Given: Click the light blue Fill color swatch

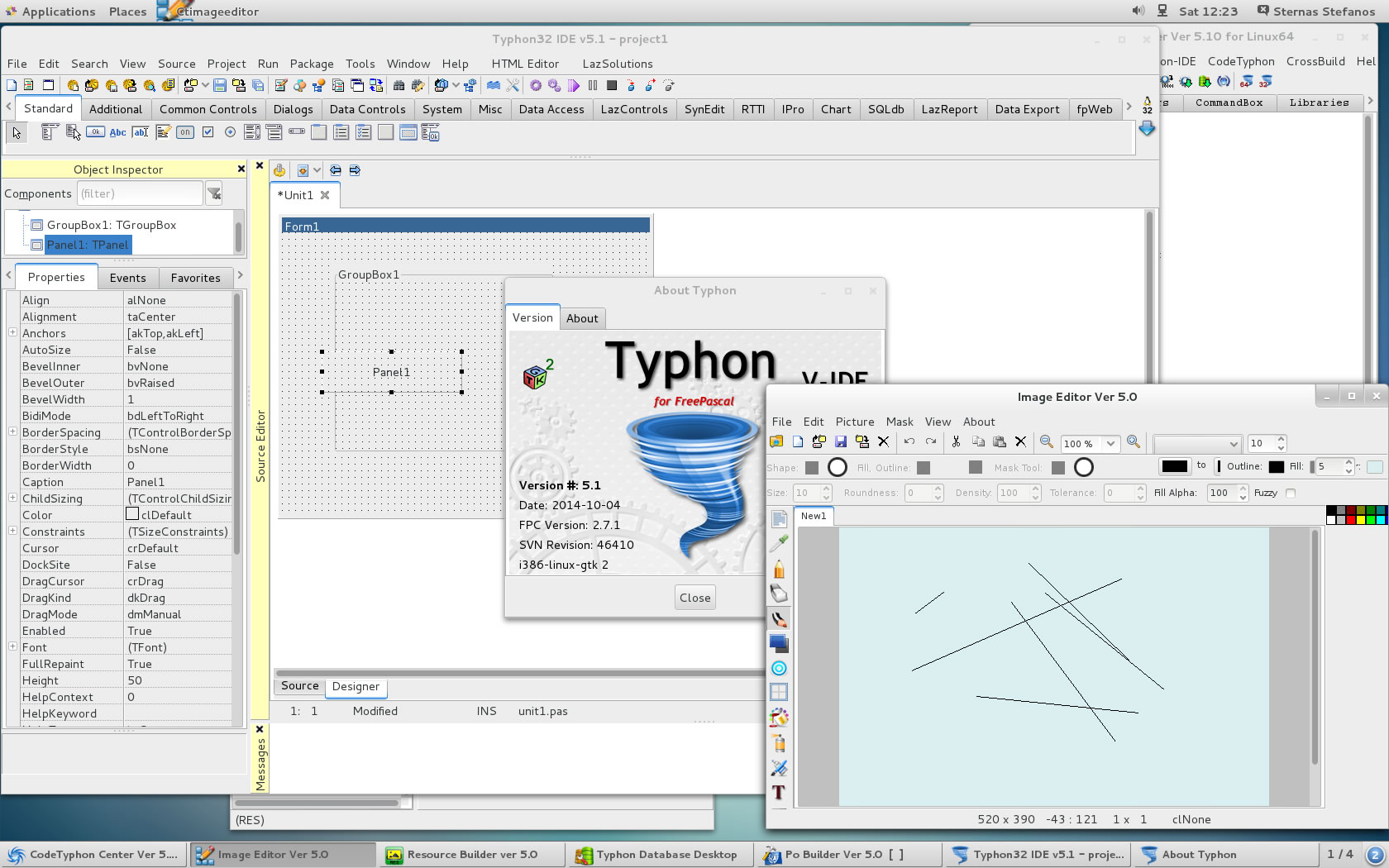Looking at the screenshot, I should [x=1375, y=466].
